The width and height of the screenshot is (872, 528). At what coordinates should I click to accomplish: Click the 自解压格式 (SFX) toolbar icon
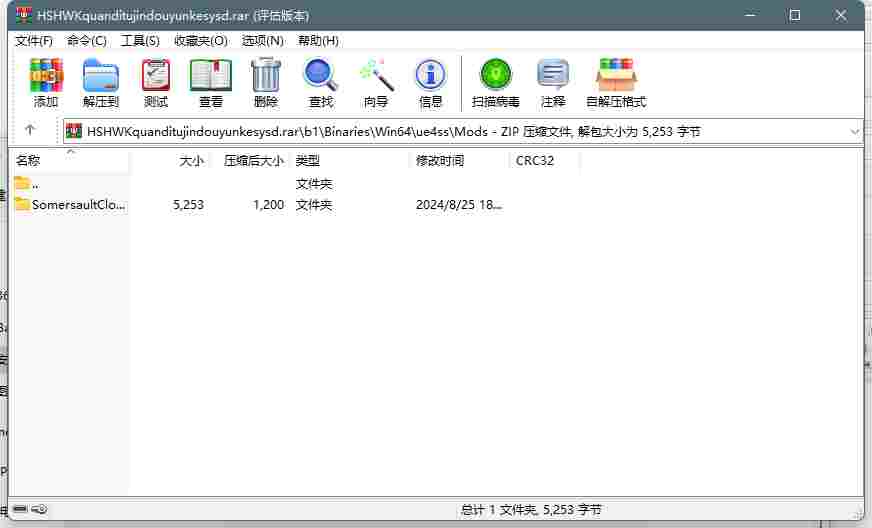616,75
